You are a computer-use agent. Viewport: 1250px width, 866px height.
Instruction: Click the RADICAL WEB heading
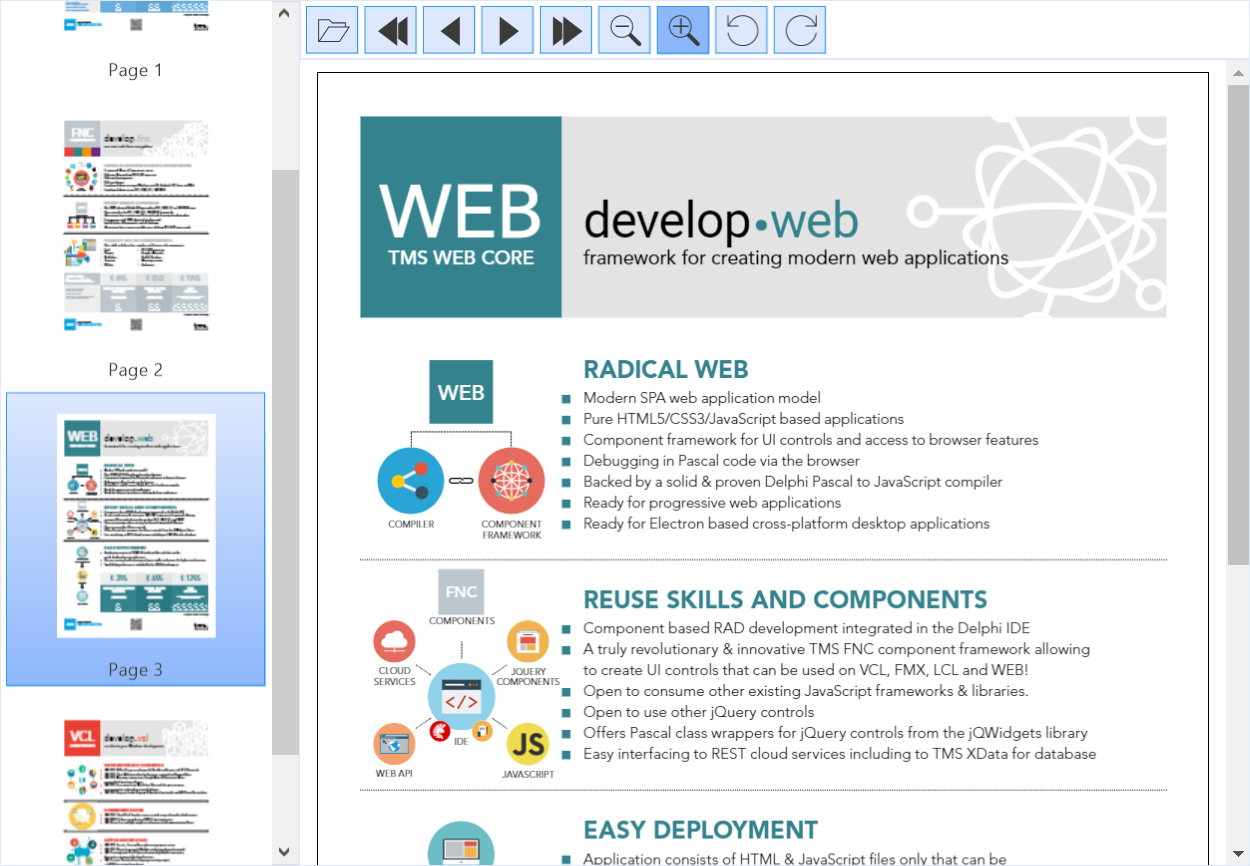click(666, 369)
